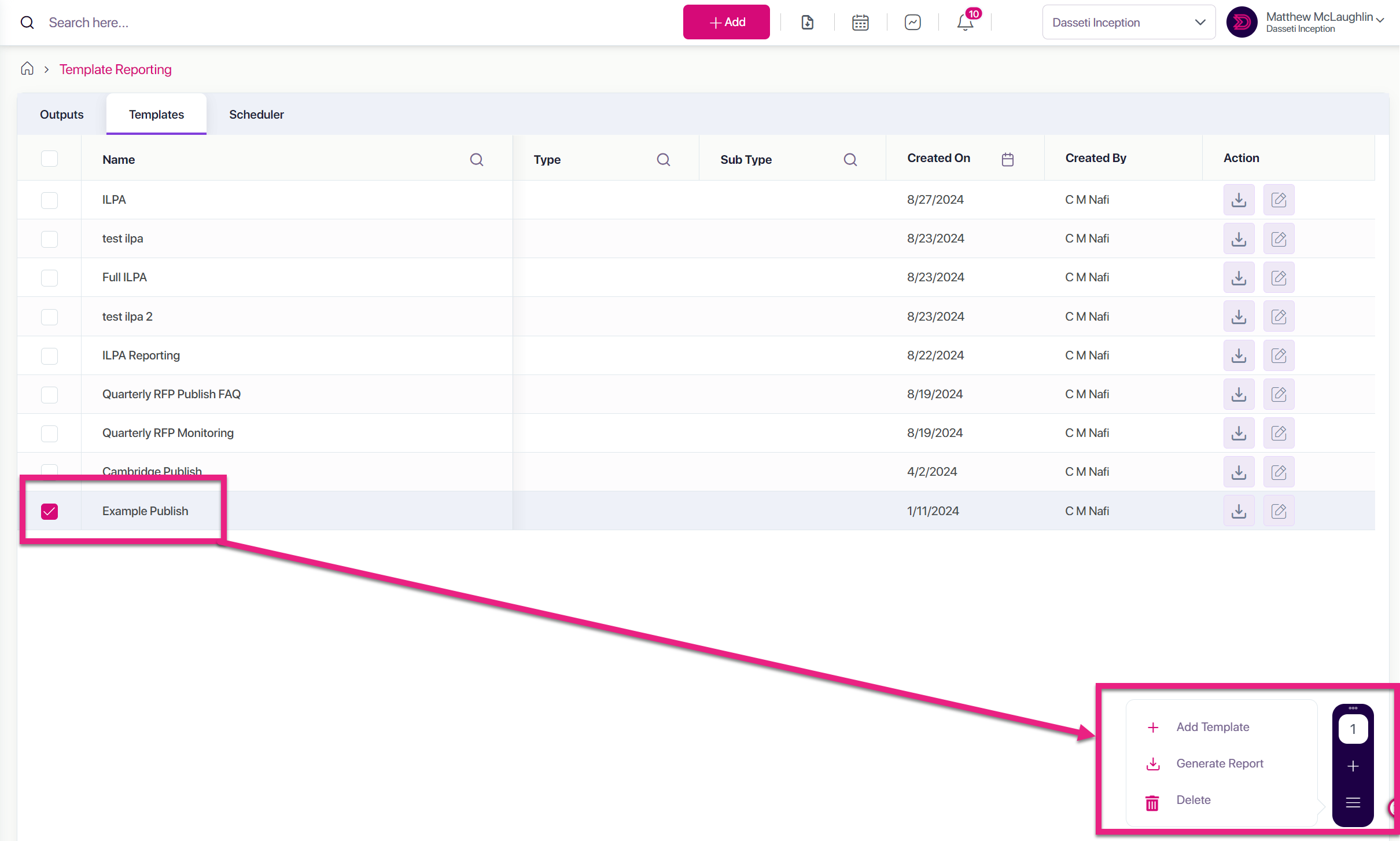The height and width of the screenshot is (841, 1400).
Task: Edit the Full ILPA template
Action: pos(1279,277)
